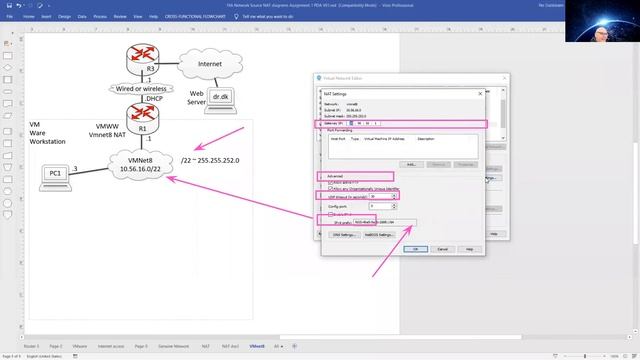Increase UDP timeout spinner up arrow
640x360 pixels.
(394, 195)
